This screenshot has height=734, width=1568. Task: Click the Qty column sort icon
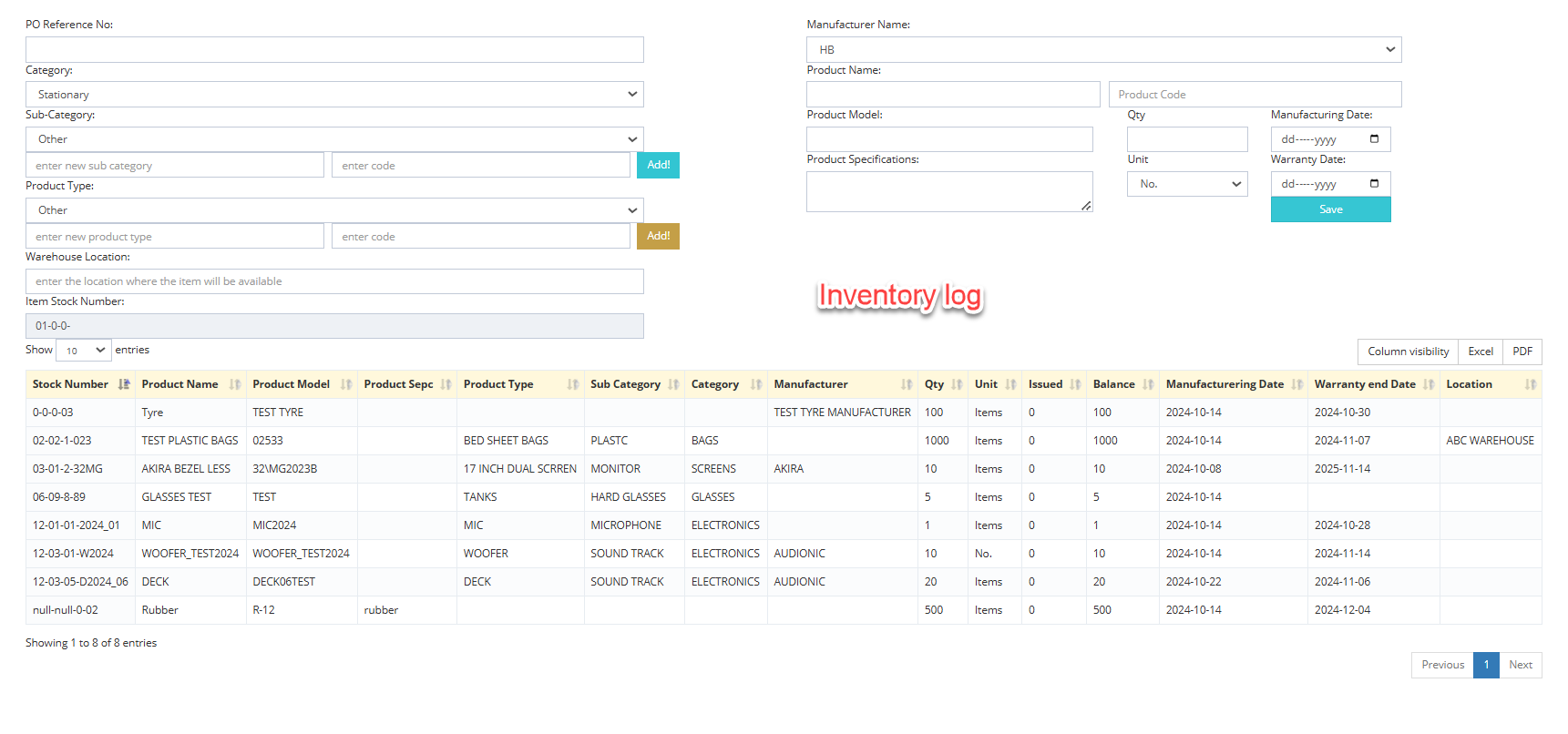point(957,384)
